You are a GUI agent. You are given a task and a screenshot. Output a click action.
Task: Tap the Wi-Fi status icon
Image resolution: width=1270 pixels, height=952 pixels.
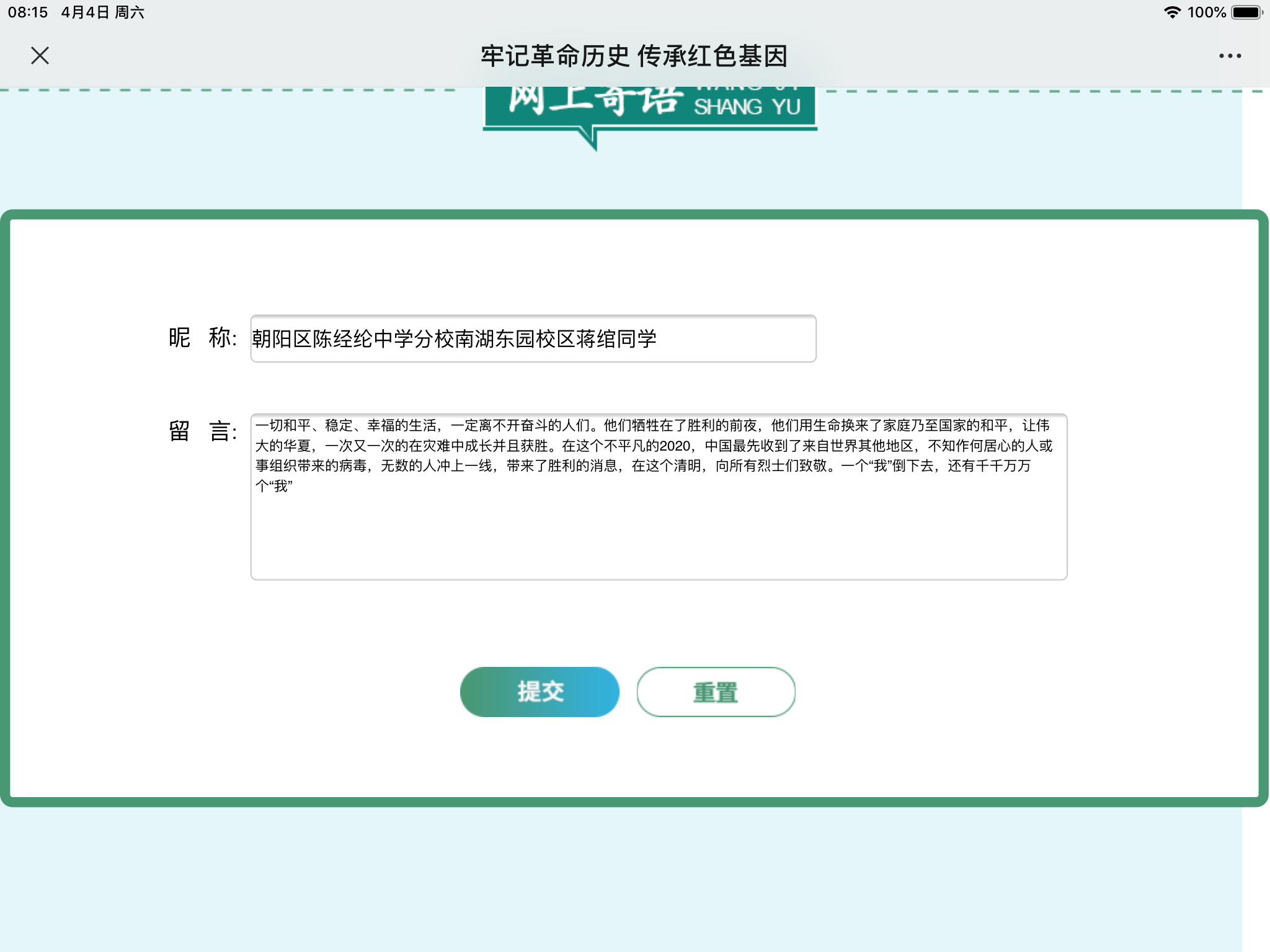pos(1171,12)
